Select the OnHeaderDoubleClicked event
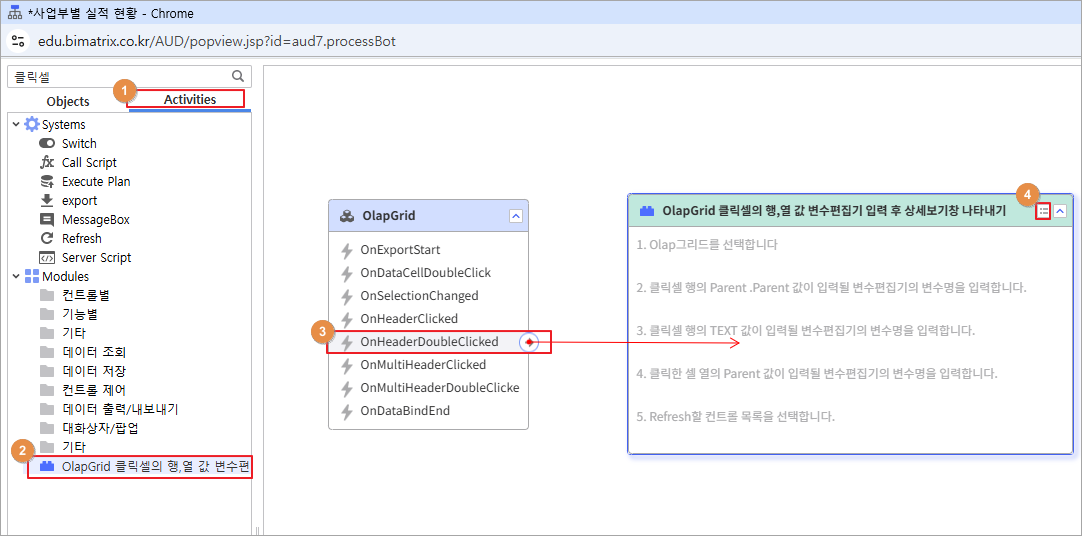1082x536 pixels. [x=429, y=341]
